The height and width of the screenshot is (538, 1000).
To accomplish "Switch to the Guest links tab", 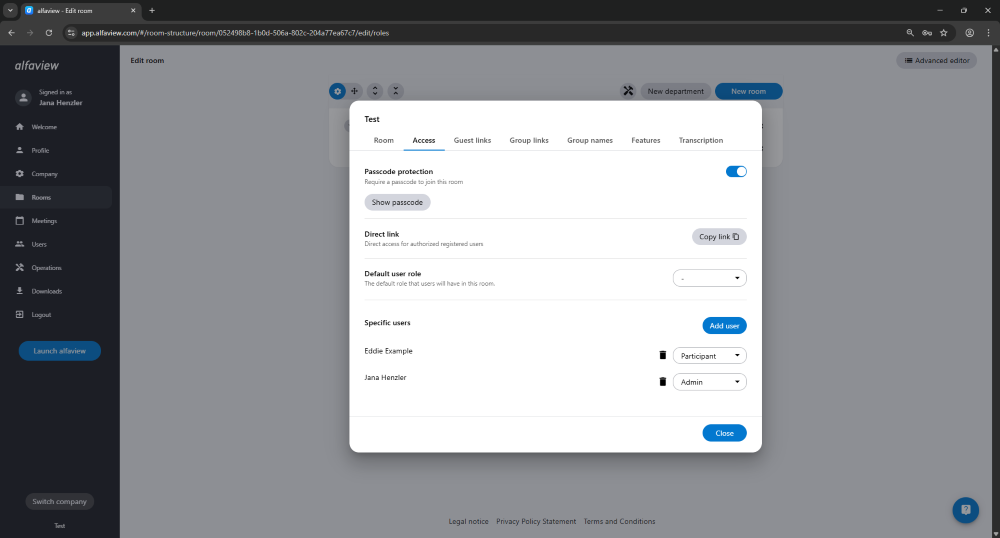I will (x=472, y=140).
